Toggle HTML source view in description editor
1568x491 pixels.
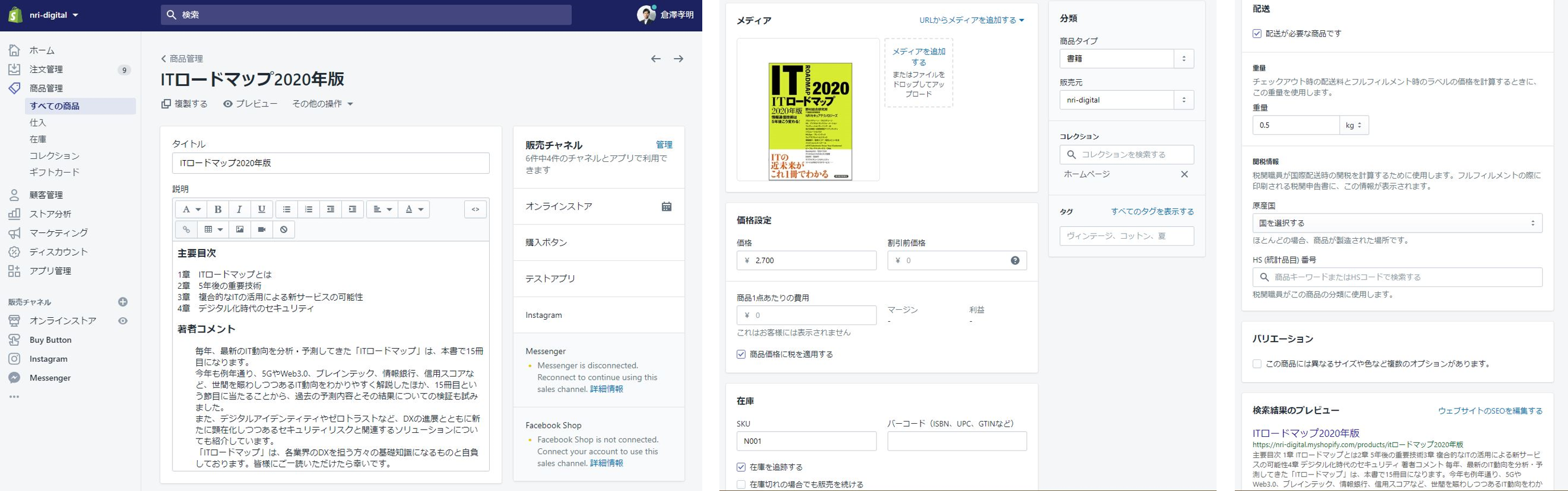476,209
